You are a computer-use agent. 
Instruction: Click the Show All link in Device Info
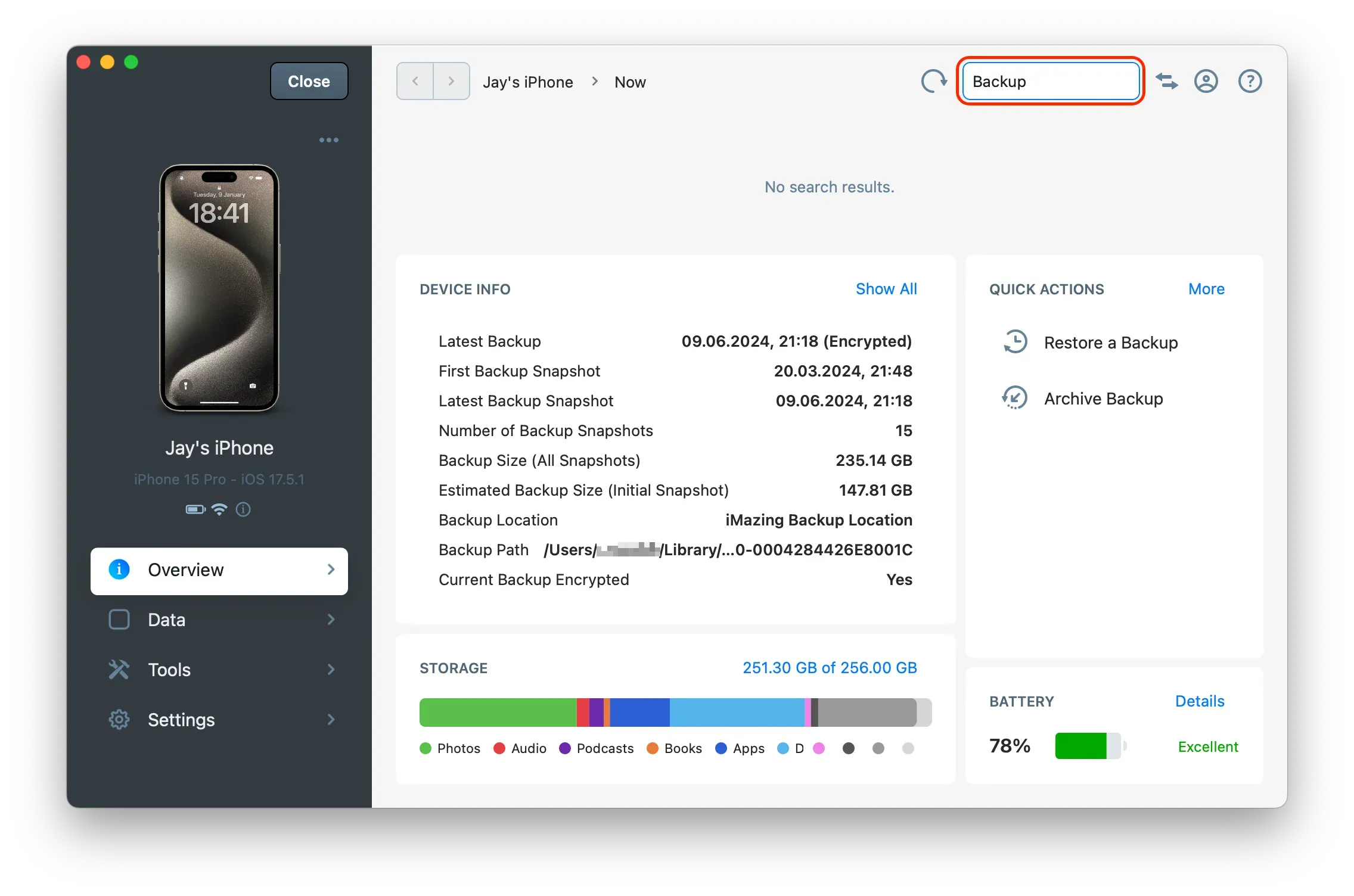click(886, 289)
